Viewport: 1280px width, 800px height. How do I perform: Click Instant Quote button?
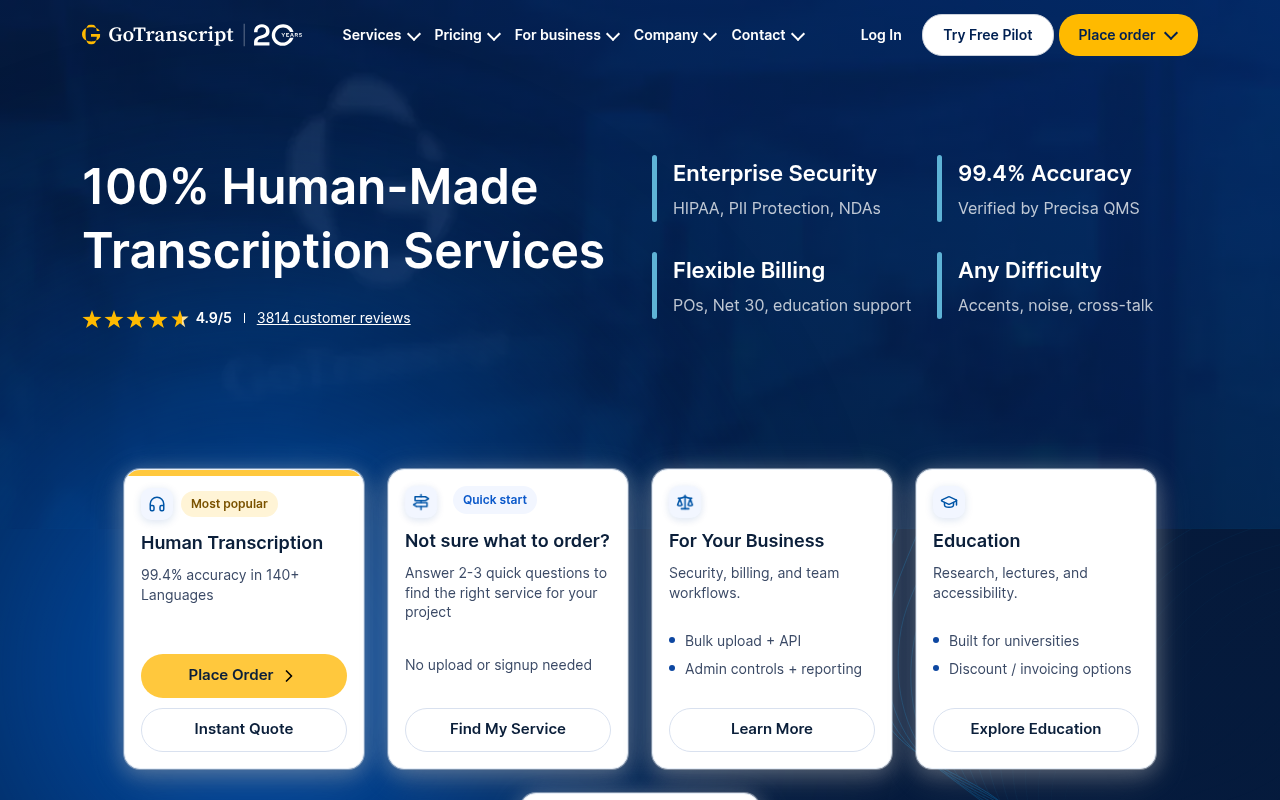244,730
